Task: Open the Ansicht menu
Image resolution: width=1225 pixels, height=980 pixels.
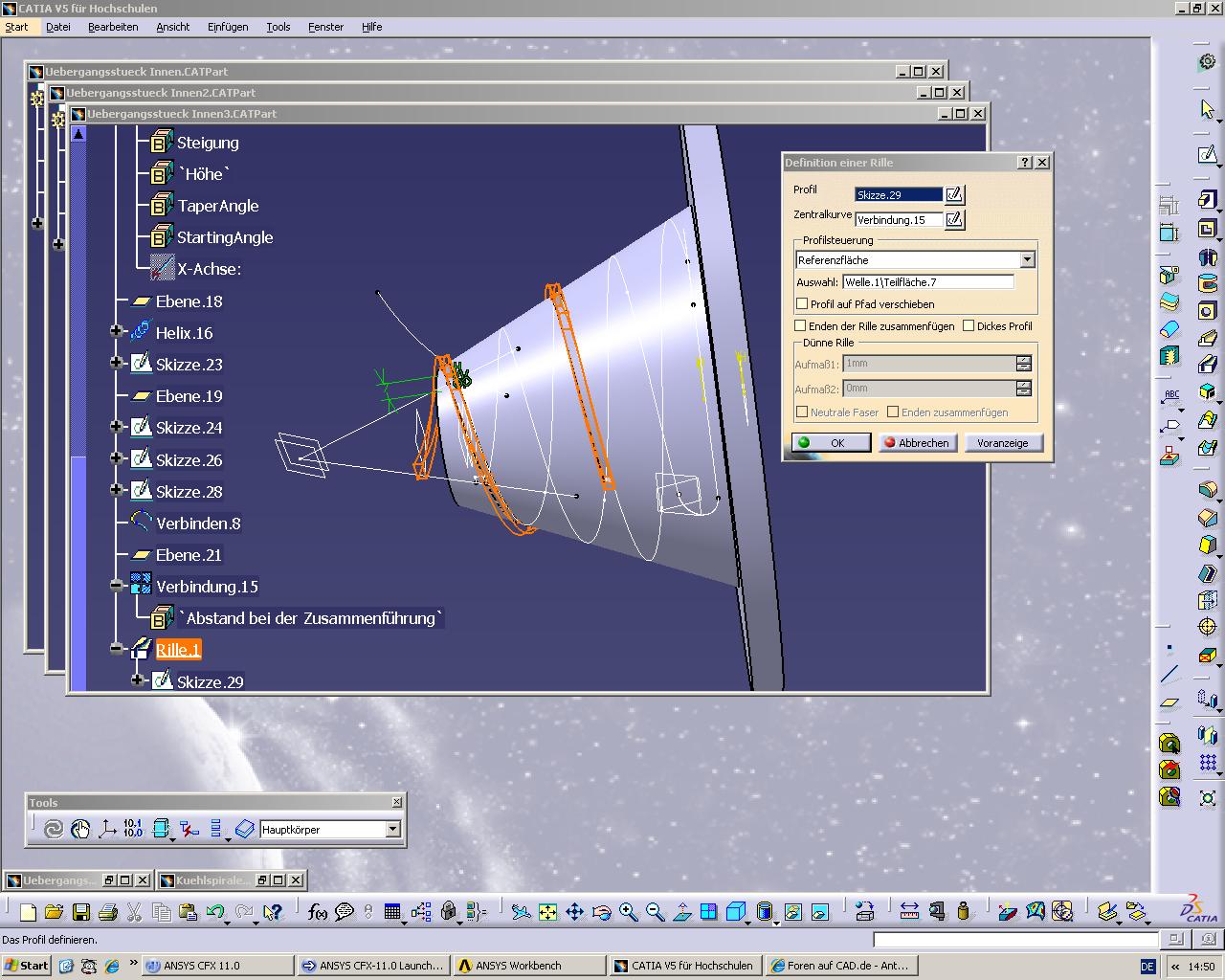Action: click(173, 27)
